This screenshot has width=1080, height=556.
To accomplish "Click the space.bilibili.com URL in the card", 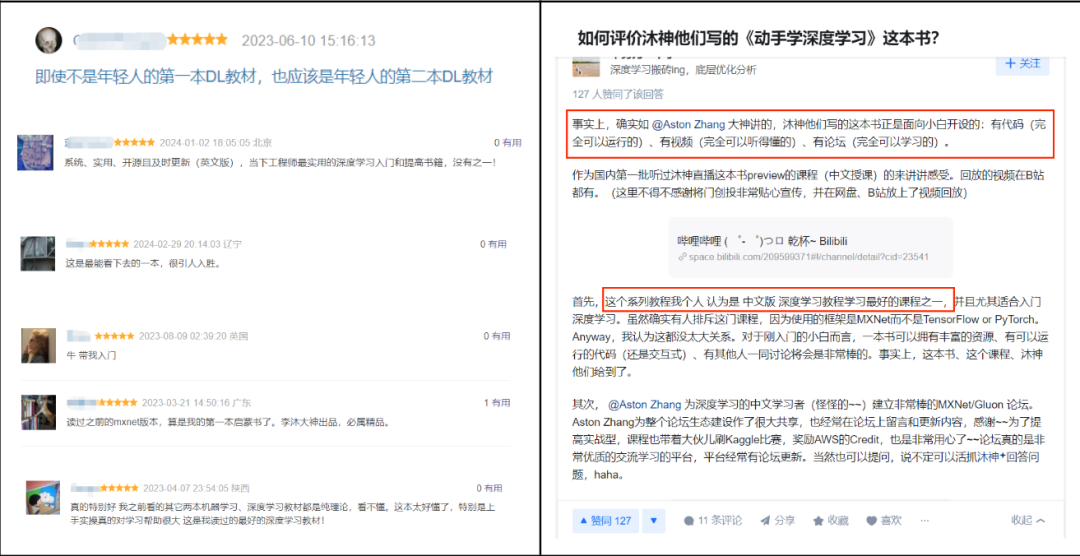I will [x=808, y=257].
